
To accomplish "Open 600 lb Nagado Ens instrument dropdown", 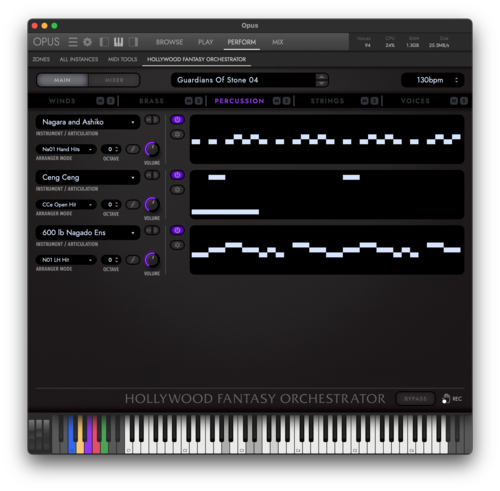I will (88, 233).
